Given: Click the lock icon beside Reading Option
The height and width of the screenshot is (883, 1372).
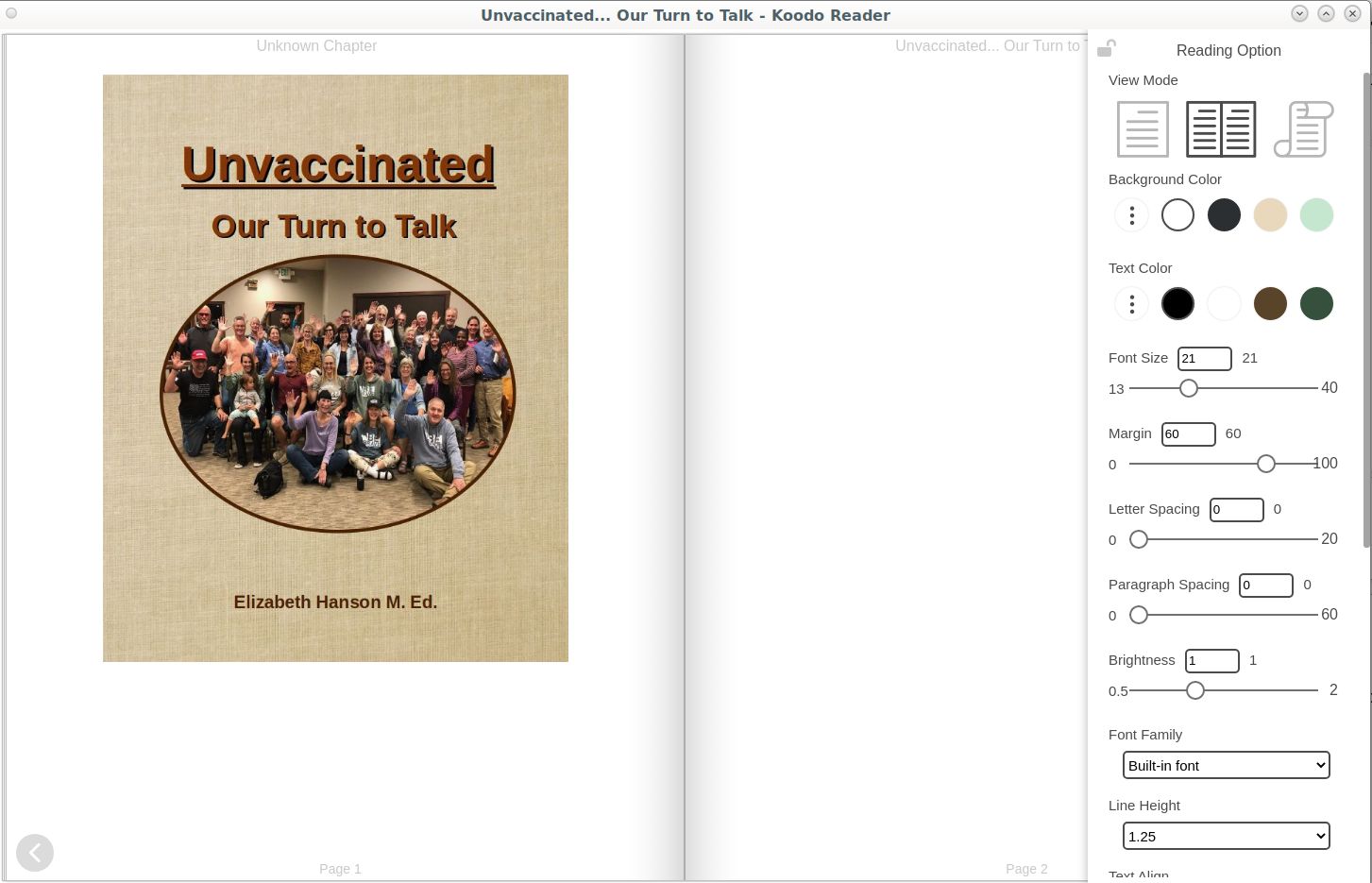Looking at the screenshot, I should (1107, 49).
